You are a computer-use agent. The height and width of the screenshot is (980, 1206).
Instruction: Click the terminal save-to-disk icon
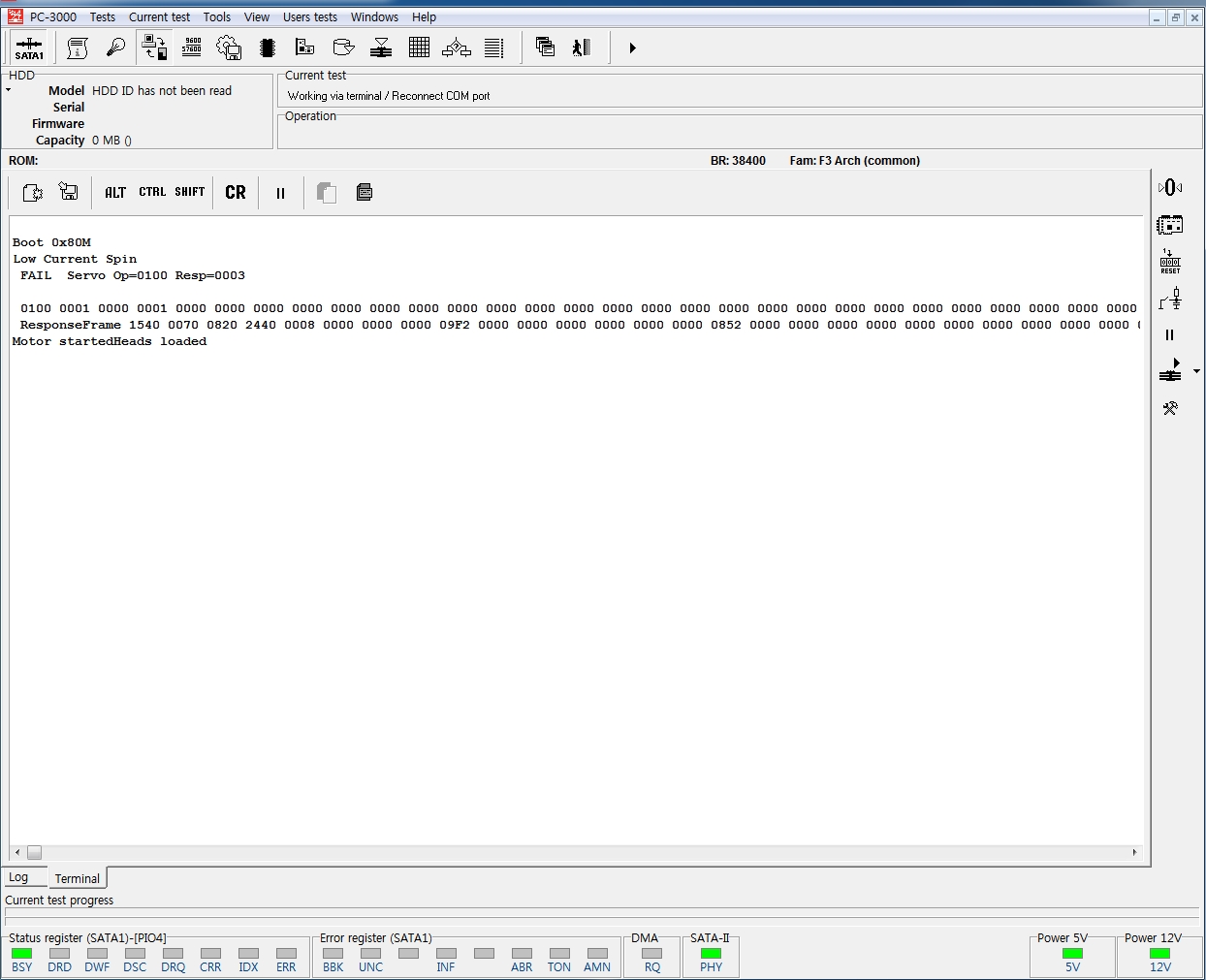click(69, 192)
